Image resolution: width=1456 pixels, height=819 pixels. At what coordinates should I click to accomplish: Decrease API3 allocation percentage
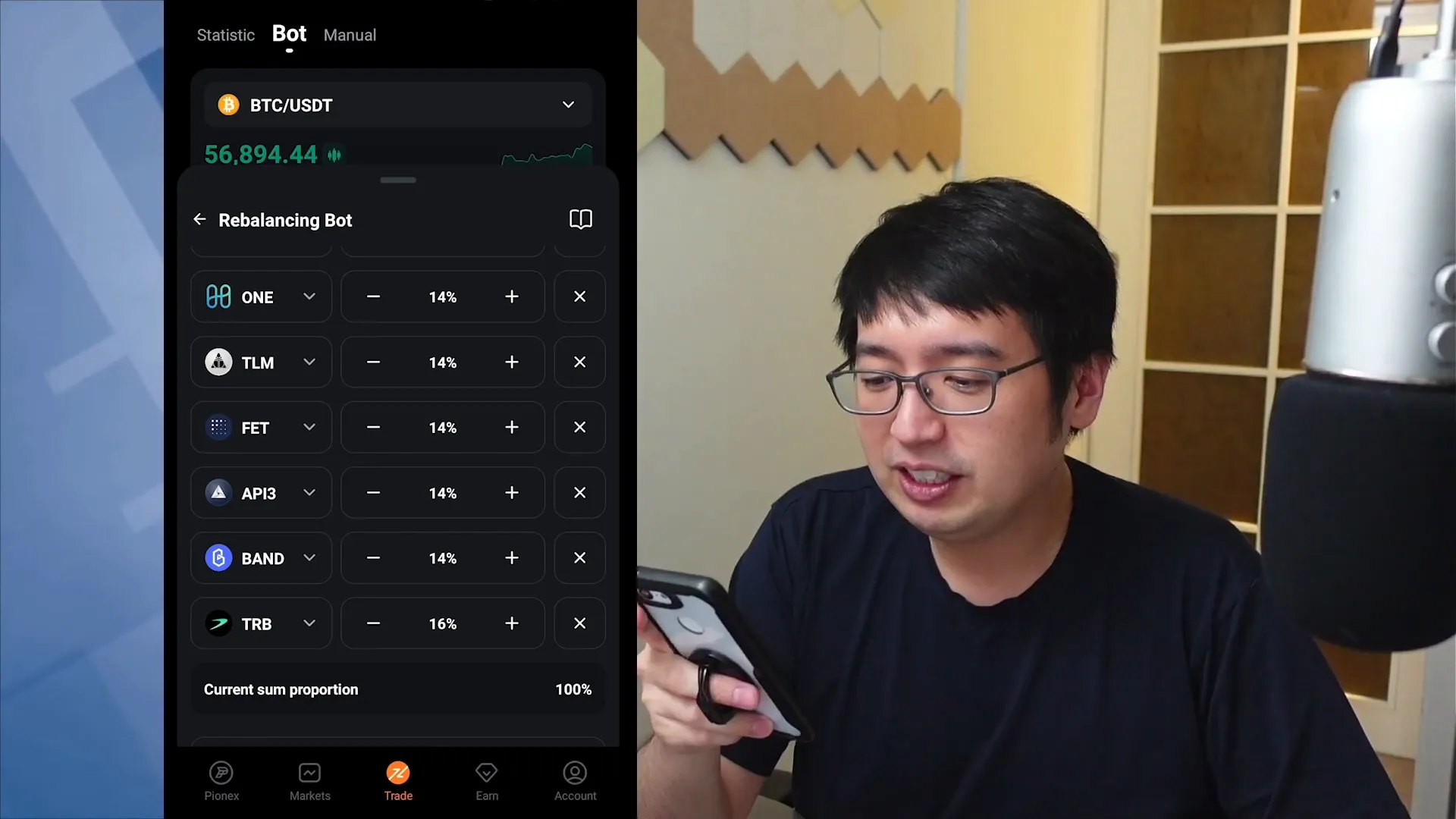pos(373,492)
